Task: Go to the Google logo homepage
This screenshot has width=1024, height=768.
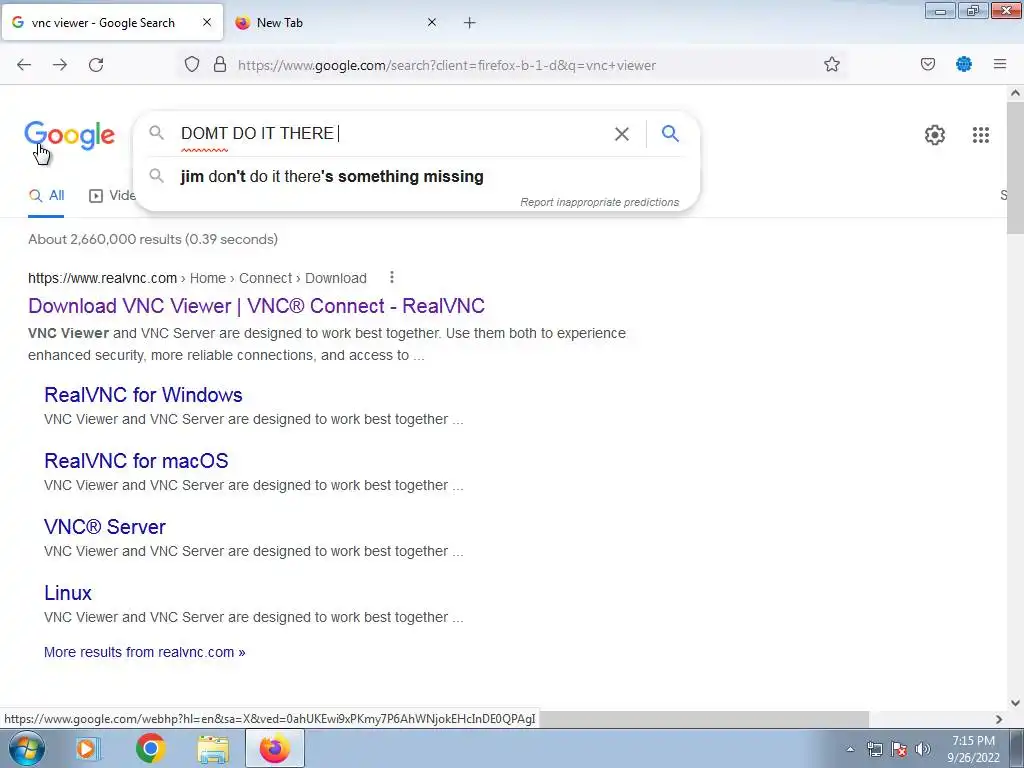Action: pyautogui.click(x=69, y=136)
